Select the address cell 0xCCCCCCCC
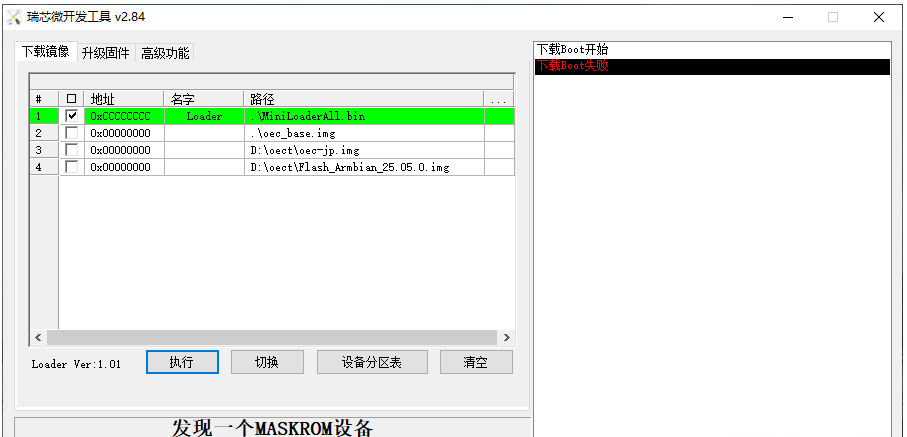This screenshot has width=907, height=437. point(124,116)
